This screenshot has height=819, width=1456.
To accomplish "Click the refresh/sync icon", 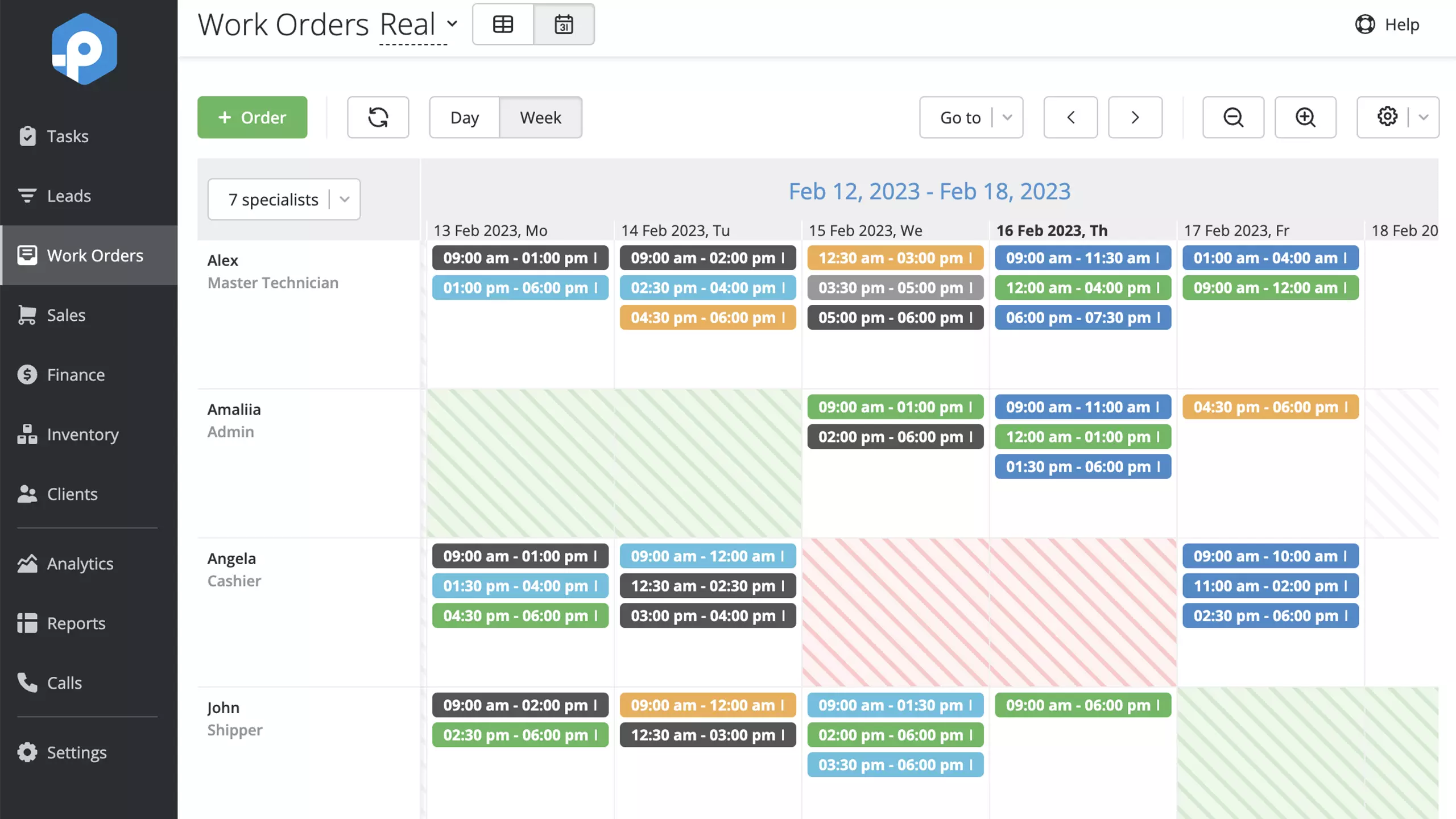I will point(378,117).
